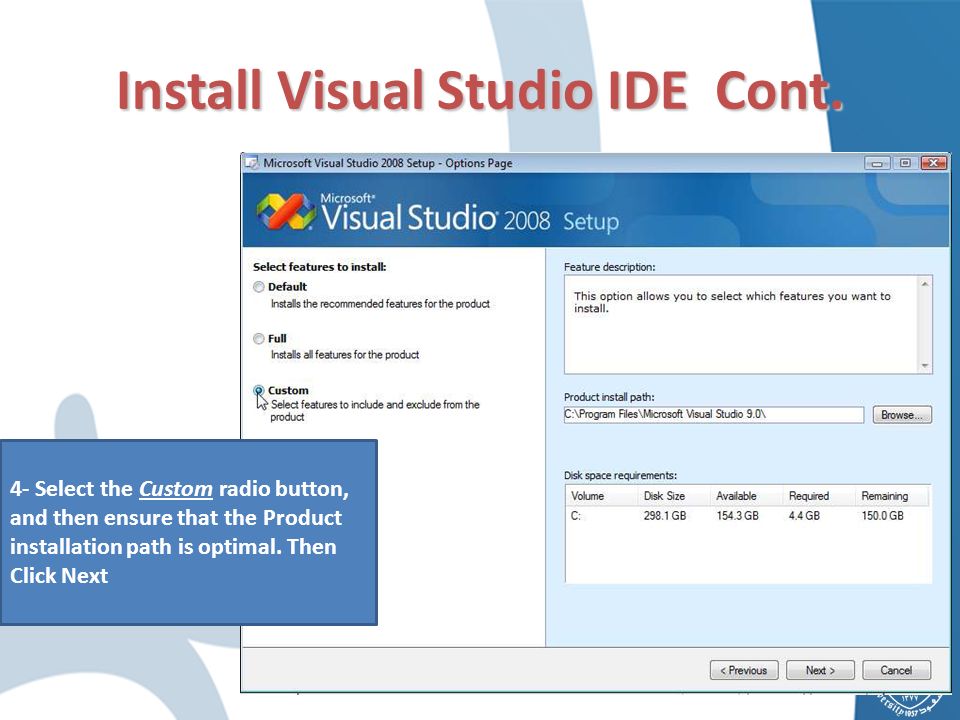Click the Cancel button
The width and height of the screenshot is (960, 720).
(x=896, y=670)
